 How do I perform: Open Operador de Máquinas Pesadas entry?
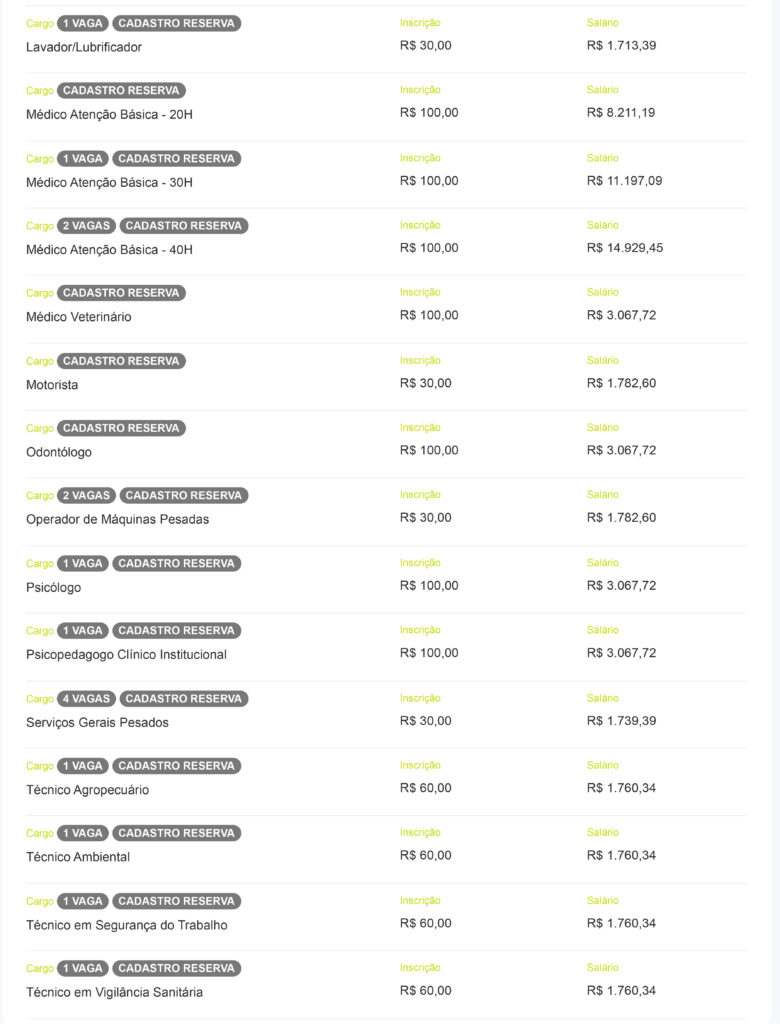[x=118, y=519]
